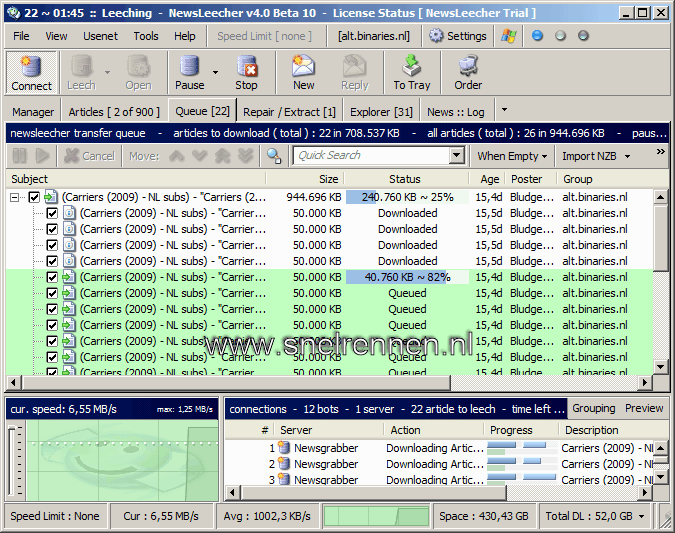Click the NewsLeecher icon in title bar
Screen dimensions: 675x533
click(x=13, y=13)
